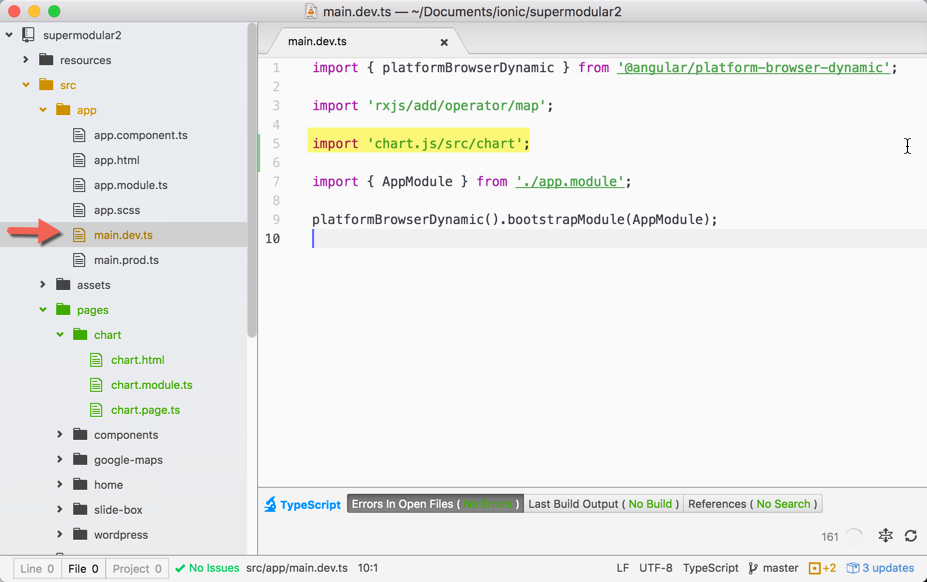Click the green checkmark No Issues indicator
Screen dimensions: 927x582
tap(208, 568)
